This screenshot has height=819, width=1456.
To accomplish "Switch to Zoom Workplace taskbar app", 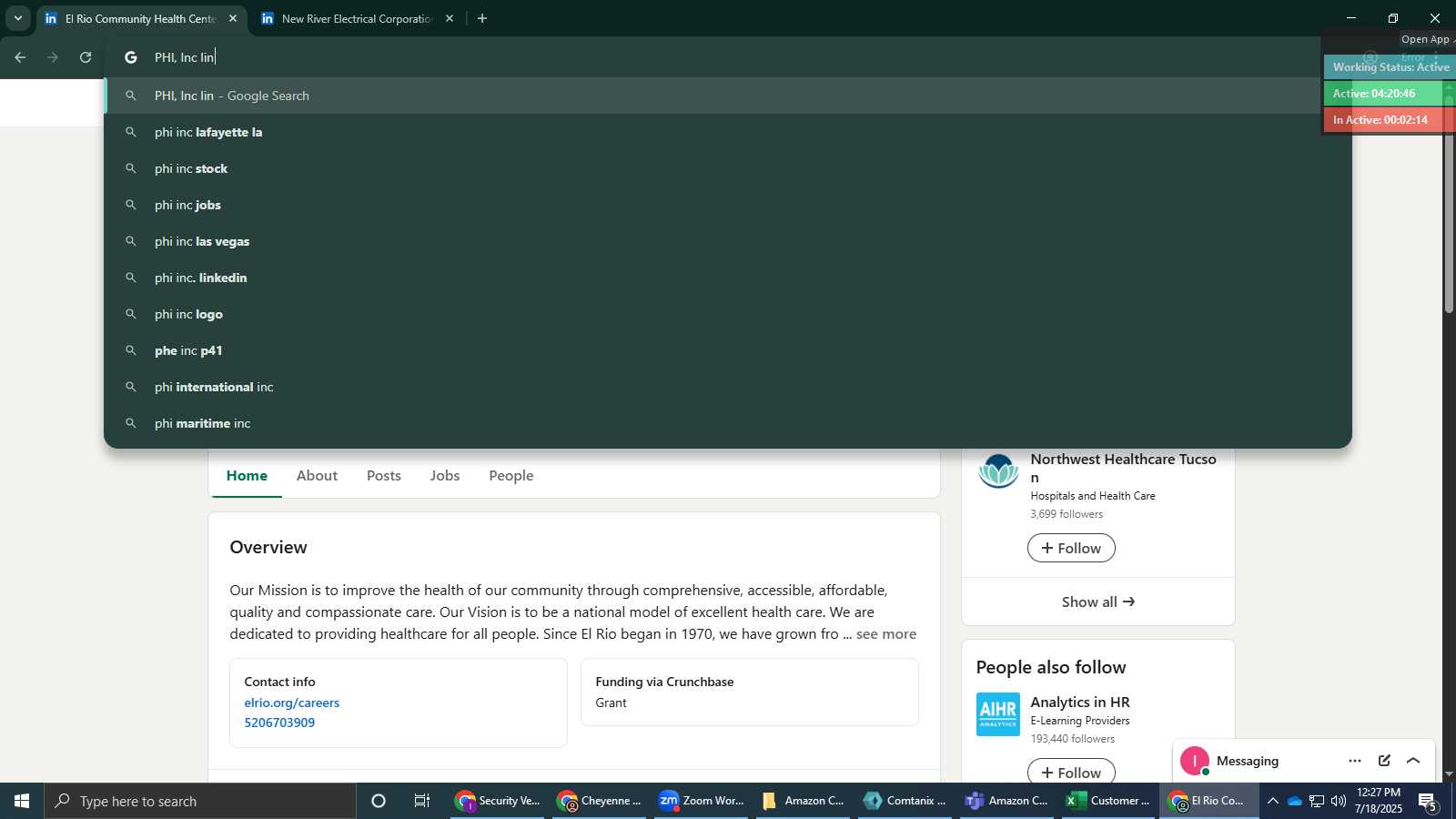I will (702, 801).
